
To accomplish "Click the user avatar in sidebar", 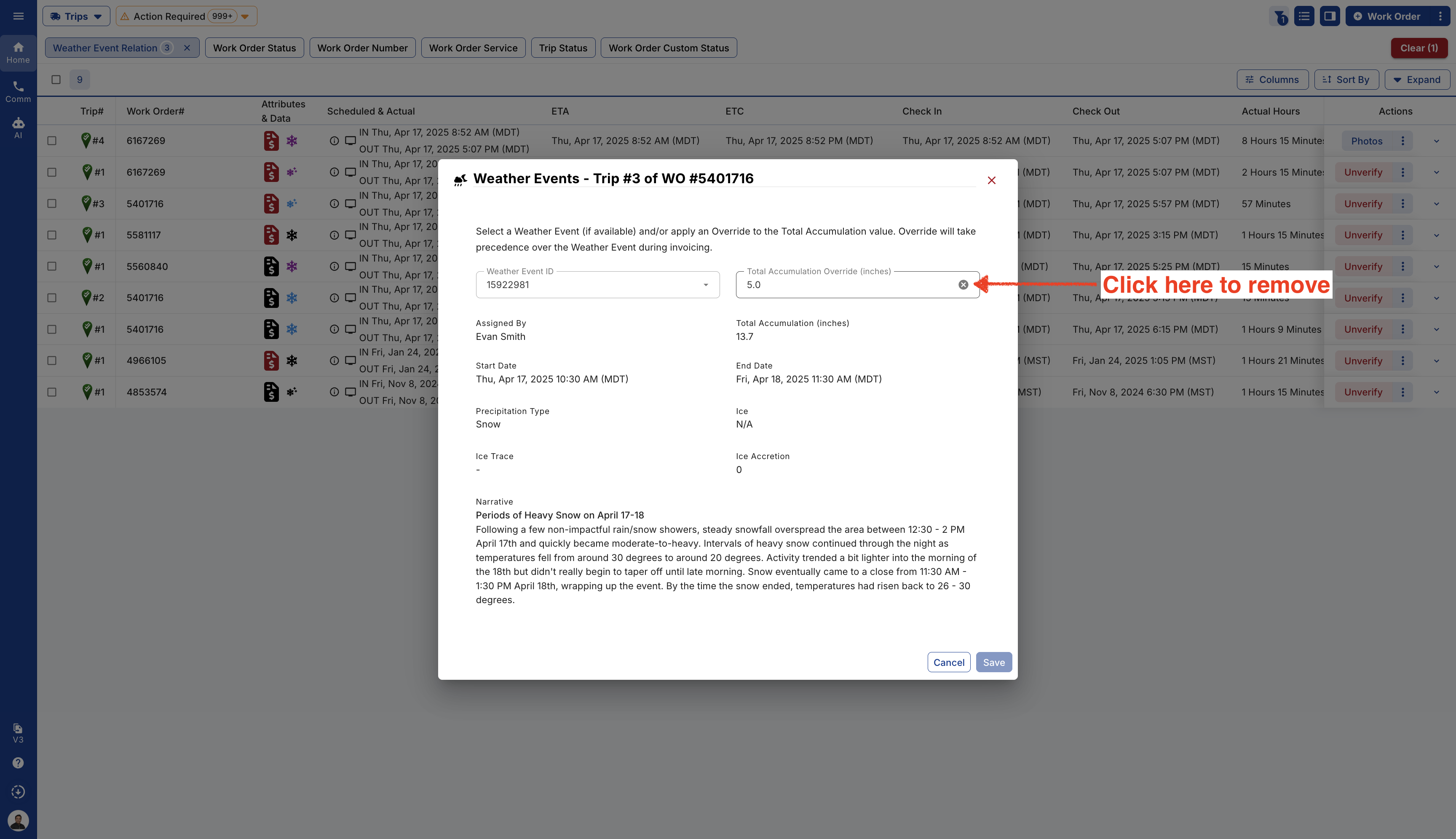I will point(19,820).
